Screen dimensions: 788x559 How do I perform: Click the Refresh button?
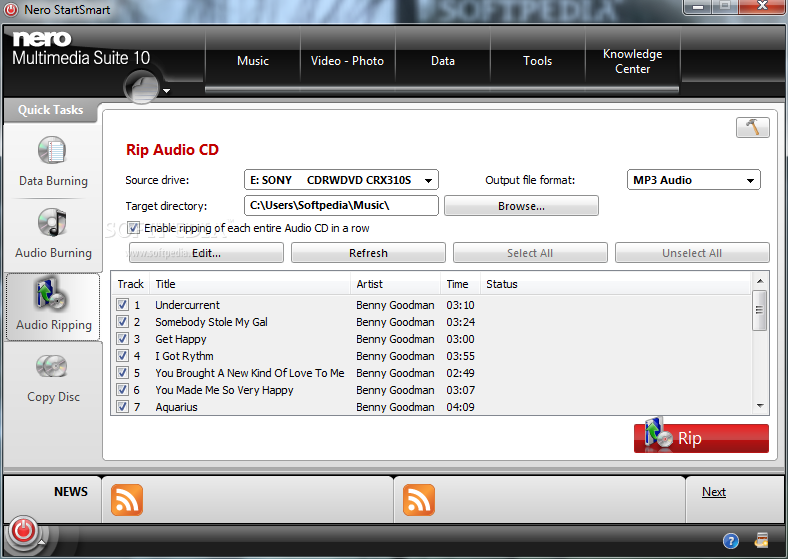click(368, 253)
